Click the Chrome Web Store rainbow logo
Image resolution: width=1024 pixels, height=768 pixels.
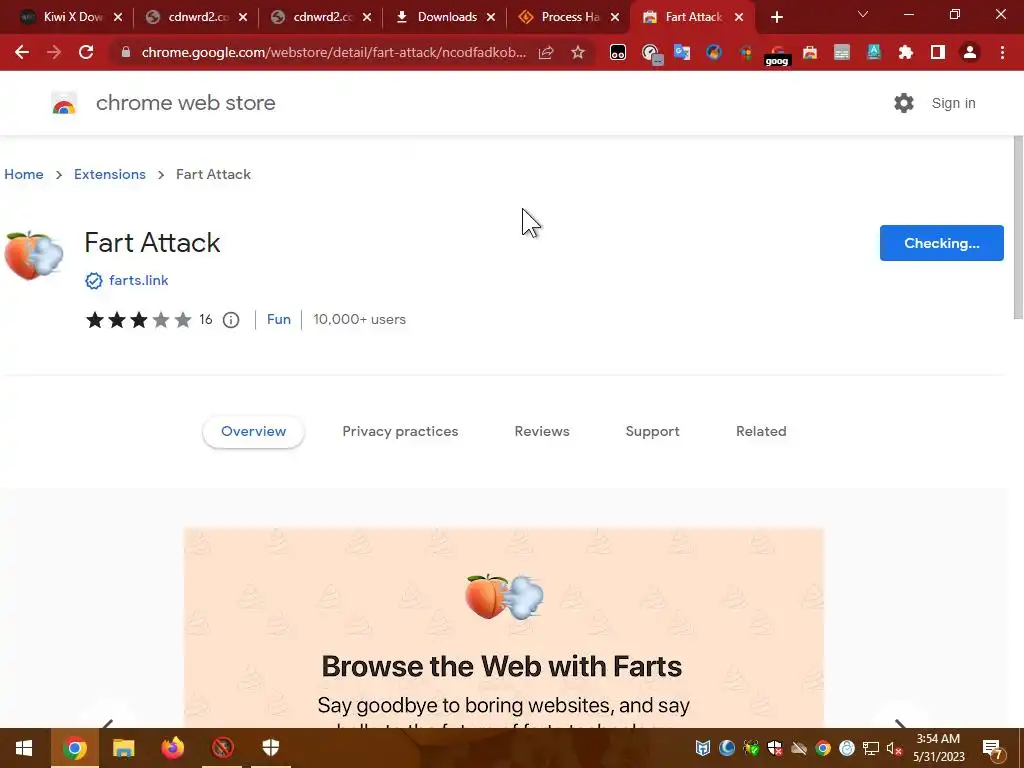click(x=64, y=103)
